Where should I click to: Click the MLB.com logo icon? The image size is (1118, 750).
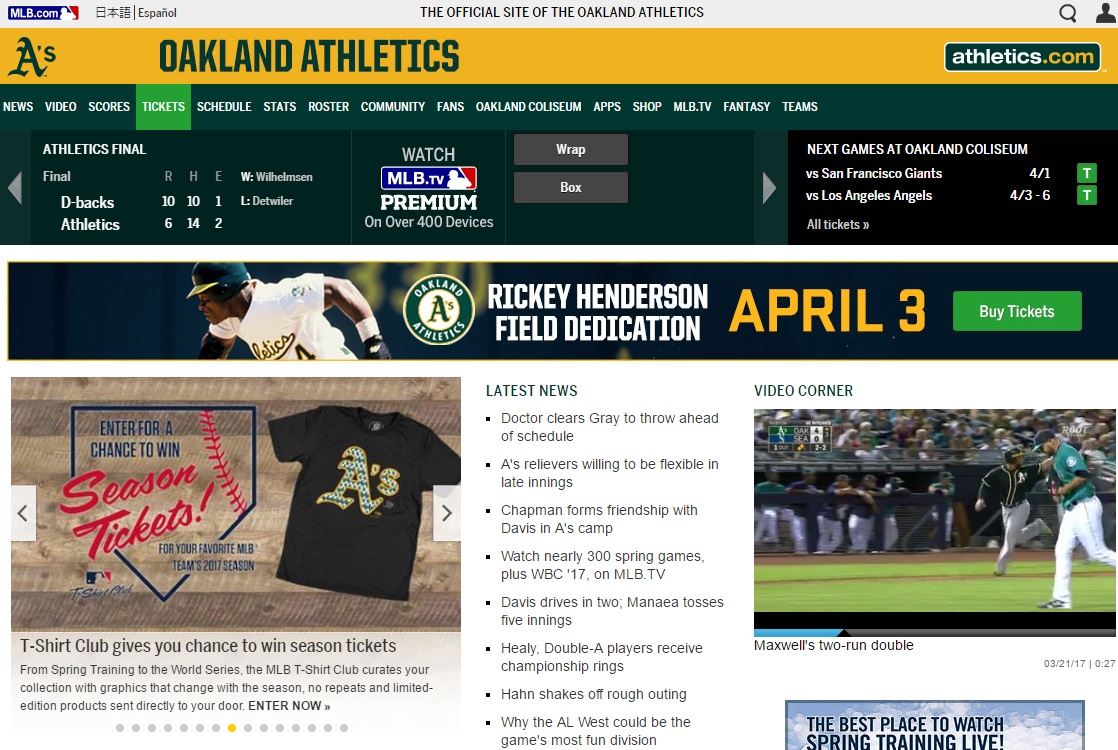click(x=43, y=13)
